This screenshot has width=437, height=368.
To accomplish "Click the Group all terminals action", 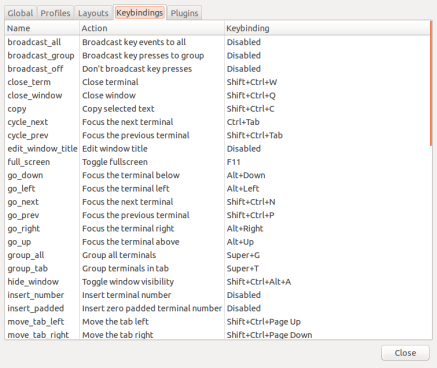I will click(119, 255).
